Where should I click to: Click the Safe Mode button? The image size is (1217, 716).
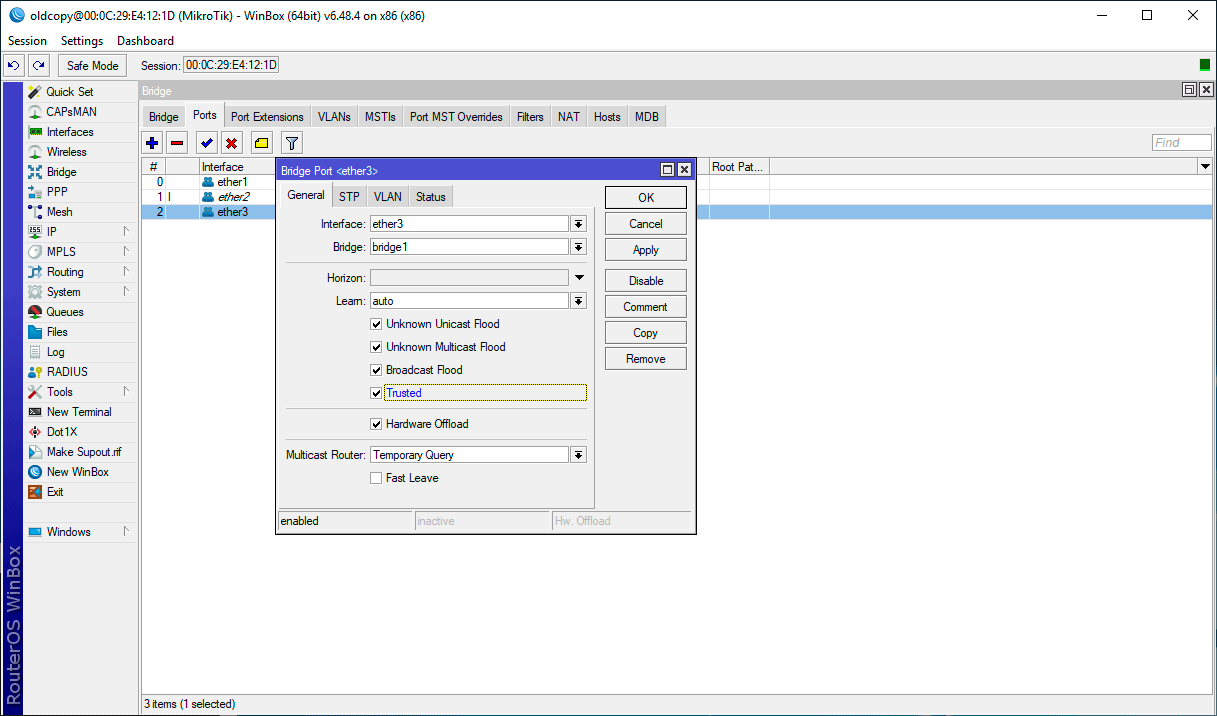(x=92, y=65)
